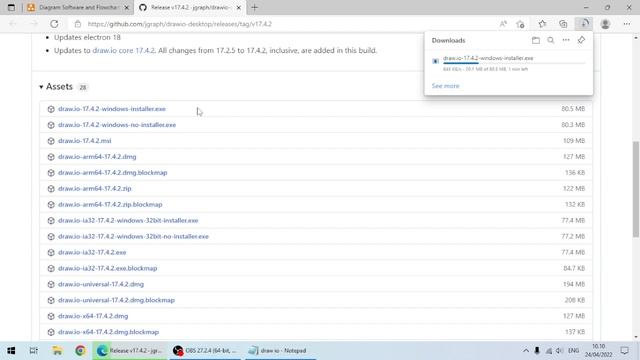Screen dimensions: 640x360
Task: Close the Release v17.4.2 tab
Action: click(239, 7)
